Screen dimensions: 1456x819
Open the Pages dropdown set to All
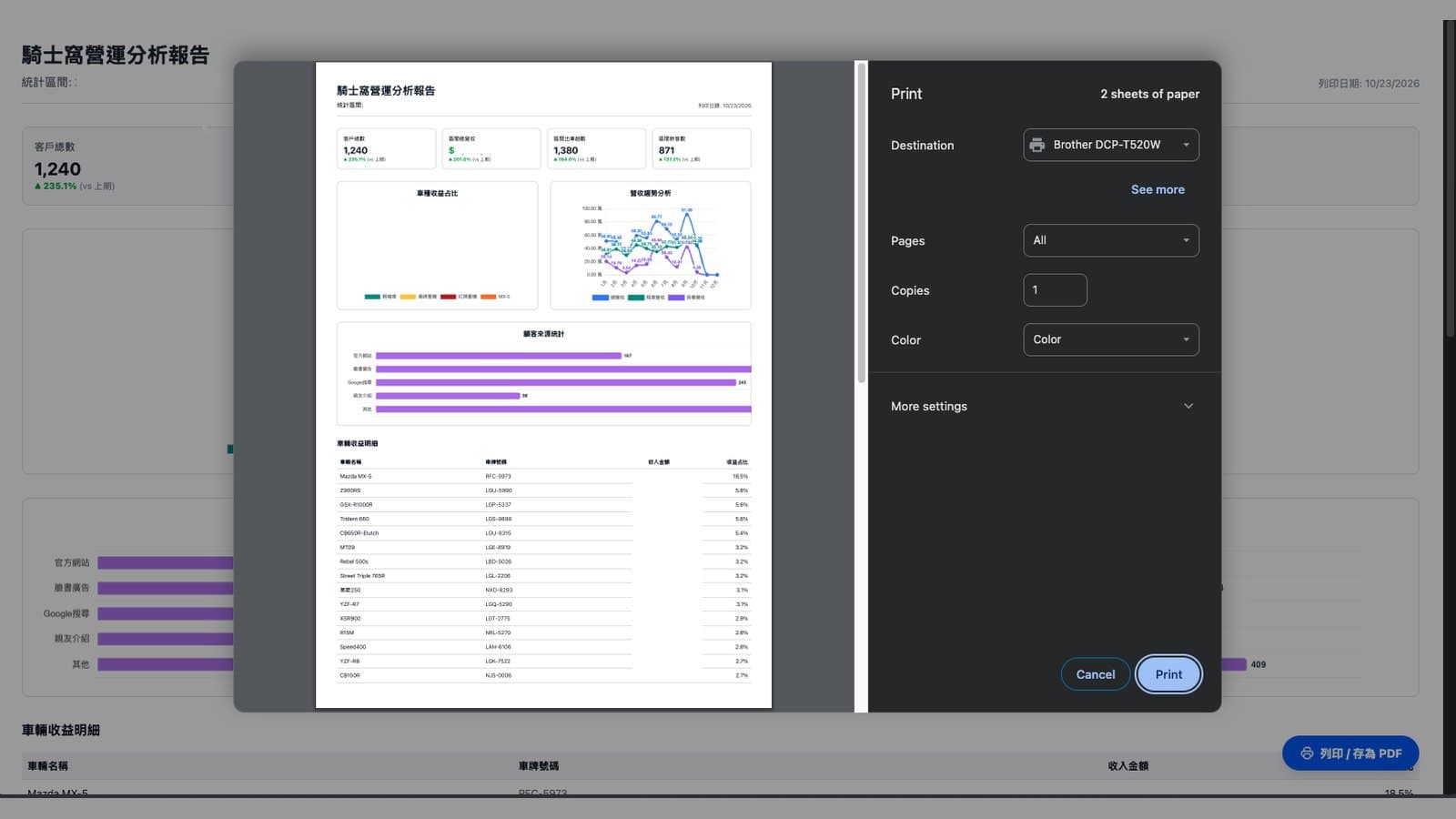1110,240
